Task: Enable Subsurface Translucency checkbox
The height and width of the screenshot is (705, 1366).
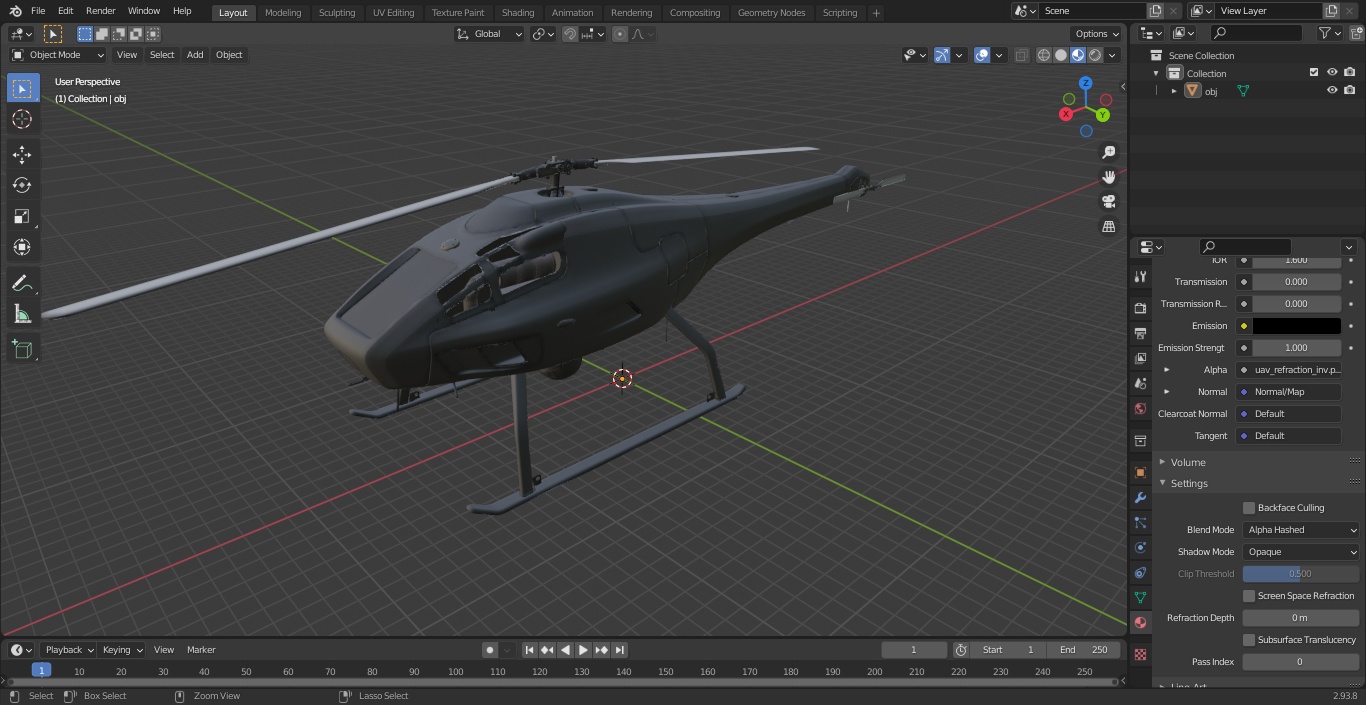Action: click(x=1249, y=640)
